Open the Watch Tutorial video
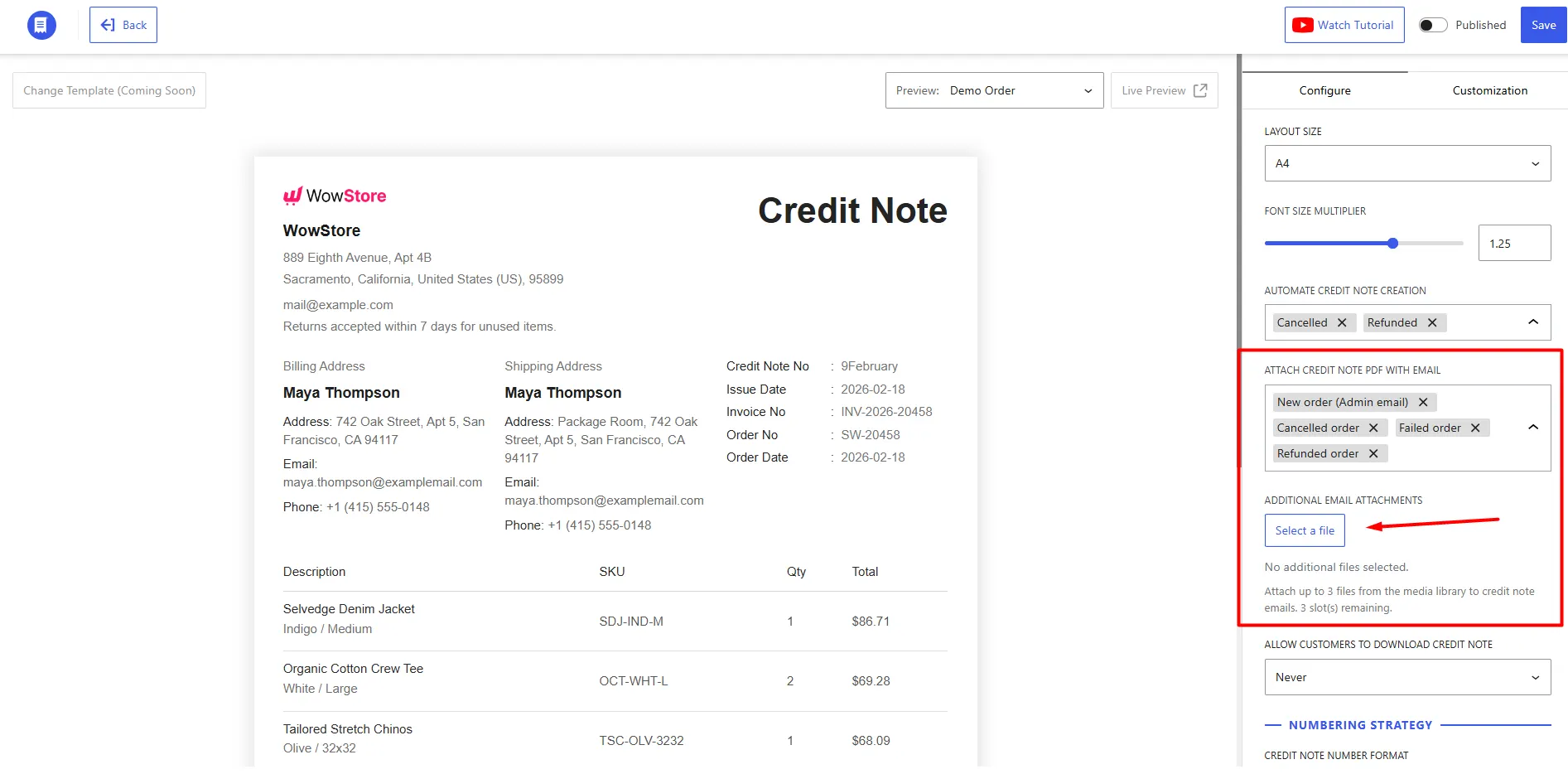 point(1344,25)
